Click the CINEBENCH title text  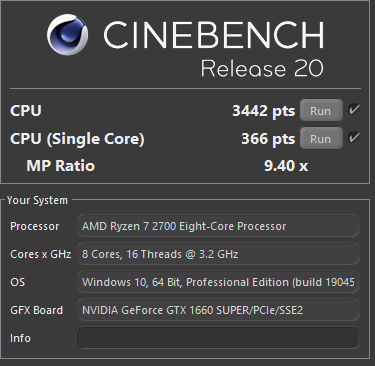tap(214, 34)
